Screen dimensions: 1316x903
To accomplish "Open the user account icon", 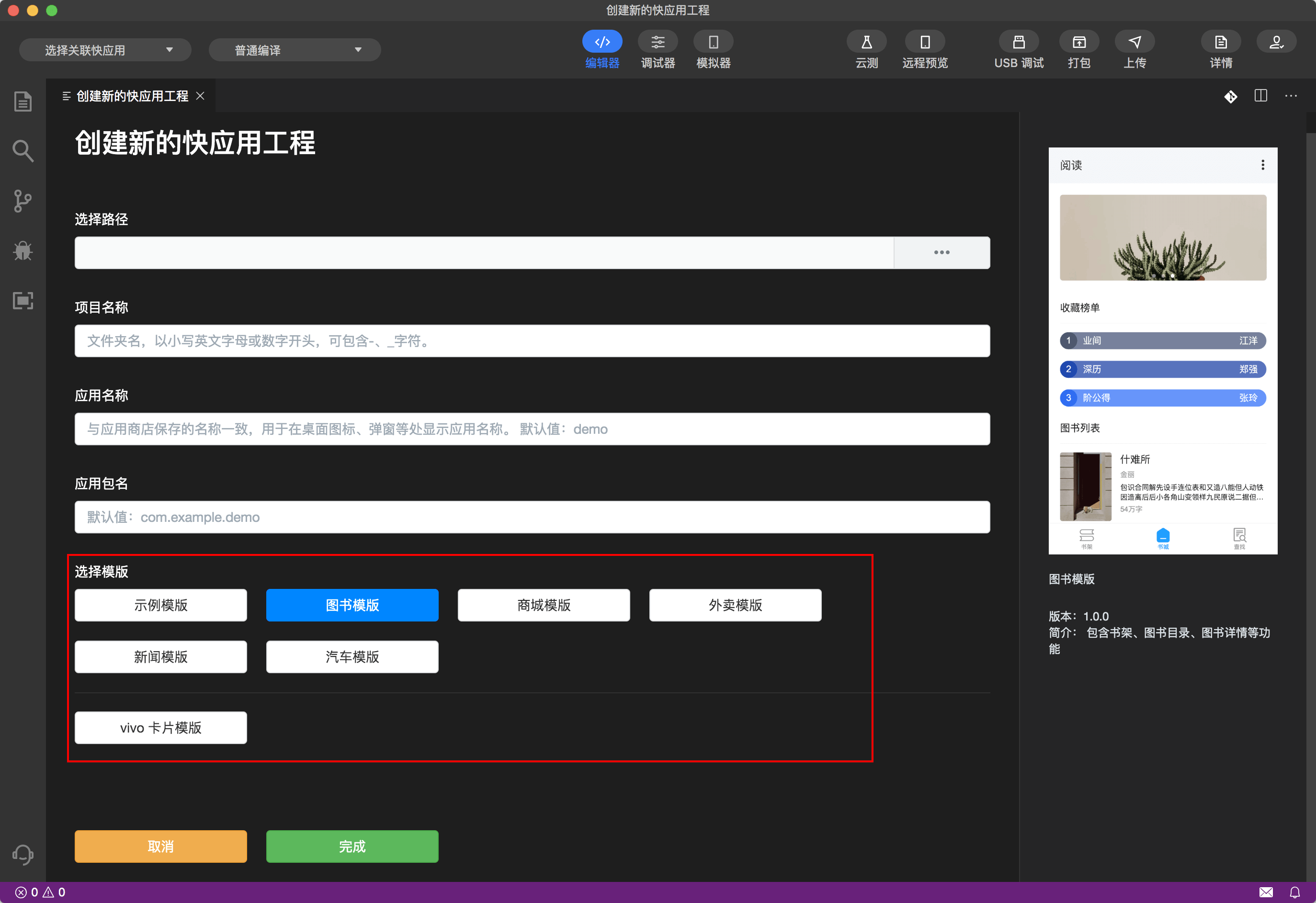I will [x=1276, y=42].
